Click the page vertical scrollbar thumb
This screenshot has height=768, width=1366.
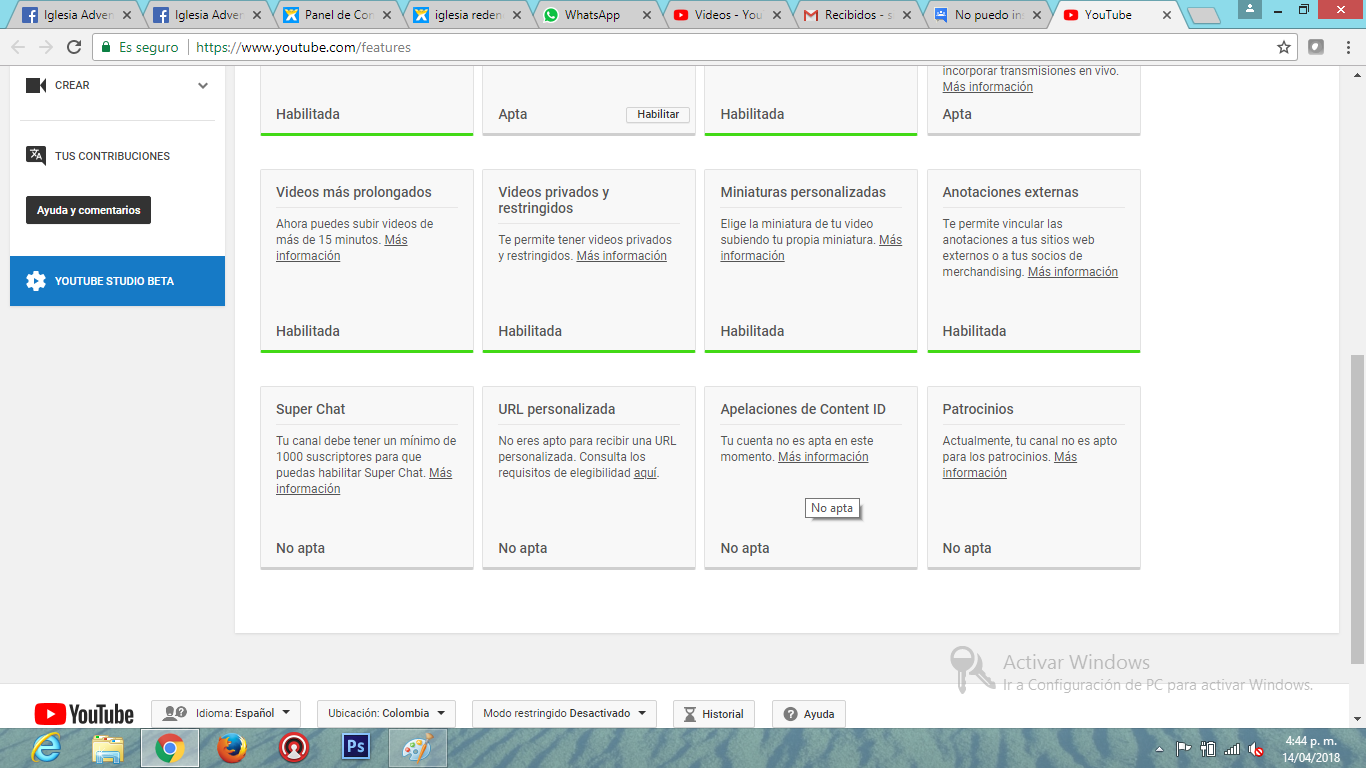click(x=1357, y=508)
